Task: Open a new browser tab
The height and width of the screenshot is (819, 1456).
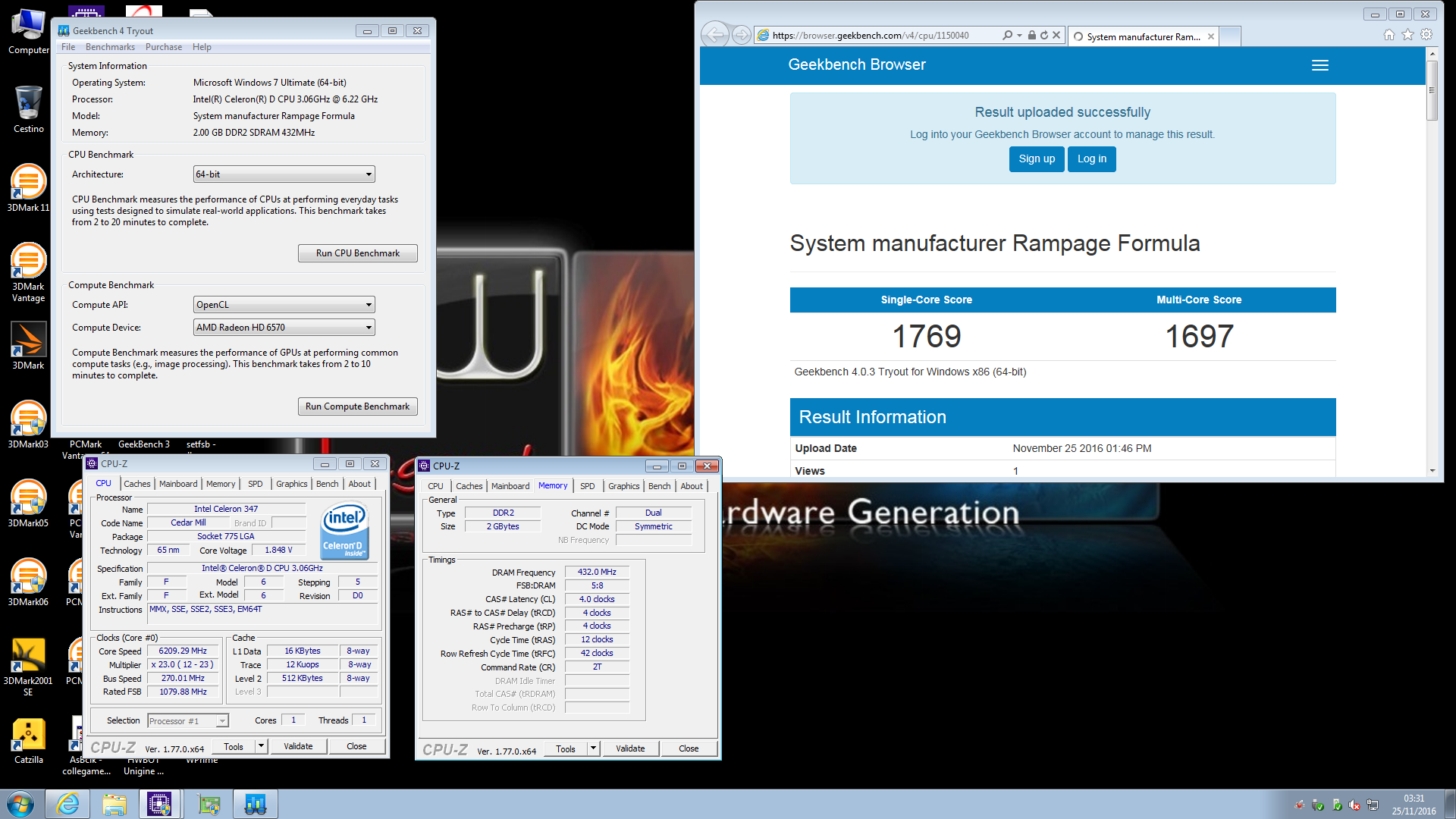Action: (x=1231, y=36)
